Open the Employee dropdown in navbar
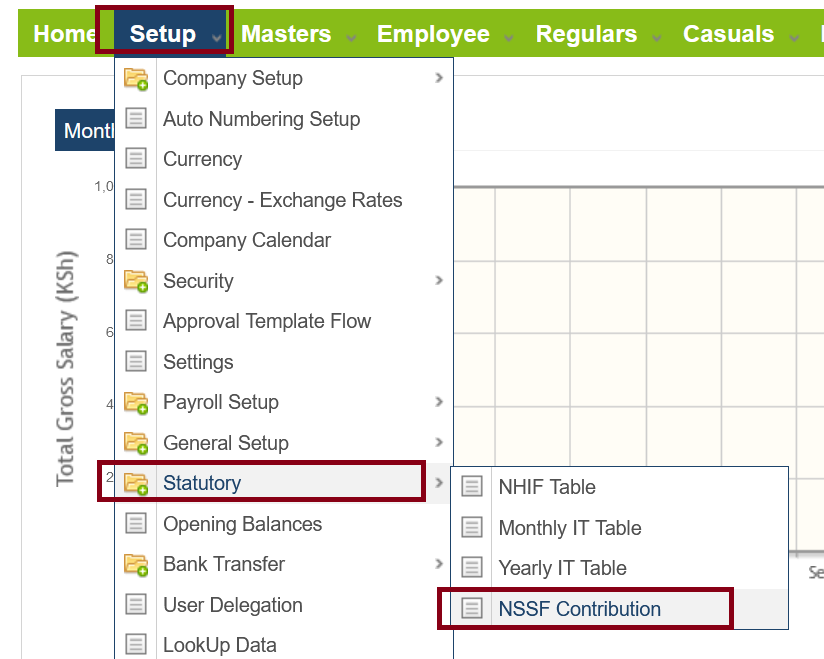Screen dimensions: 824x659 [x=433, y=34]
